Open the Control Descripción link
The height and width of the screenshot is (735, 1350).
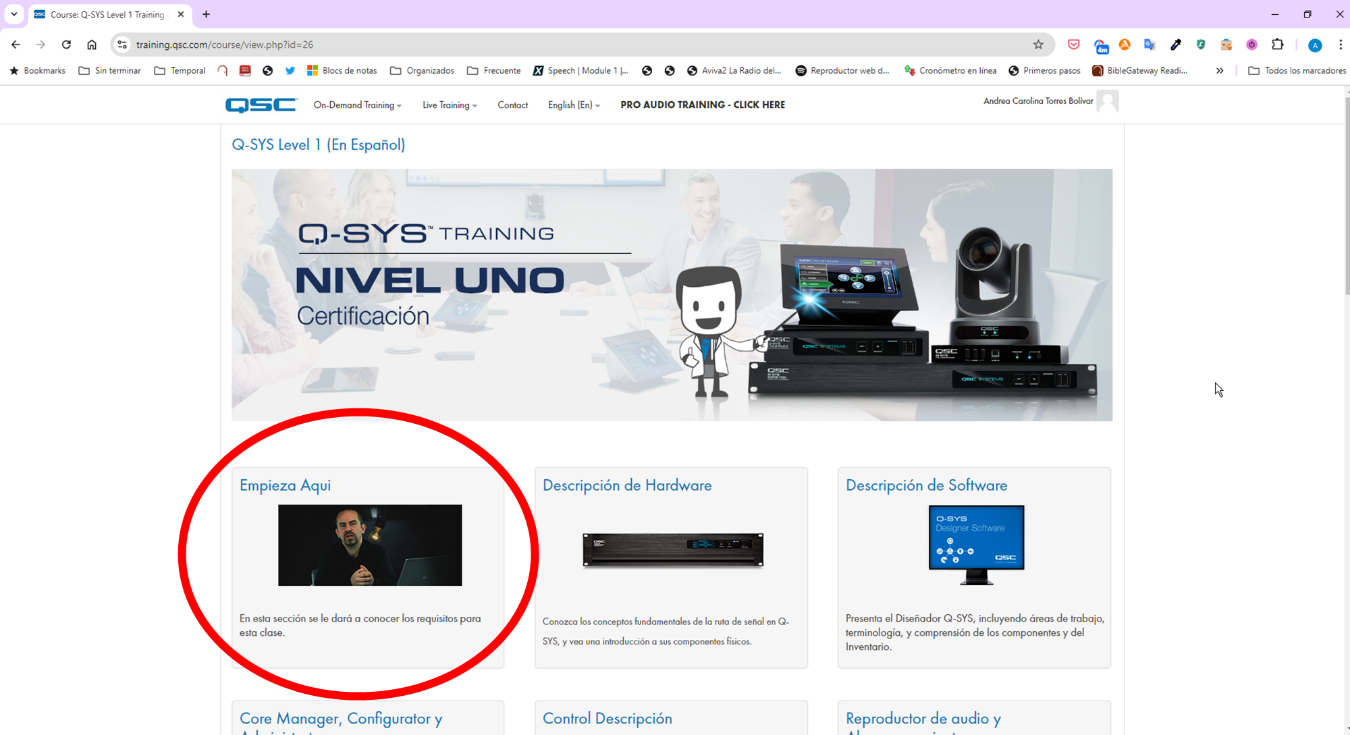(607, 718)
